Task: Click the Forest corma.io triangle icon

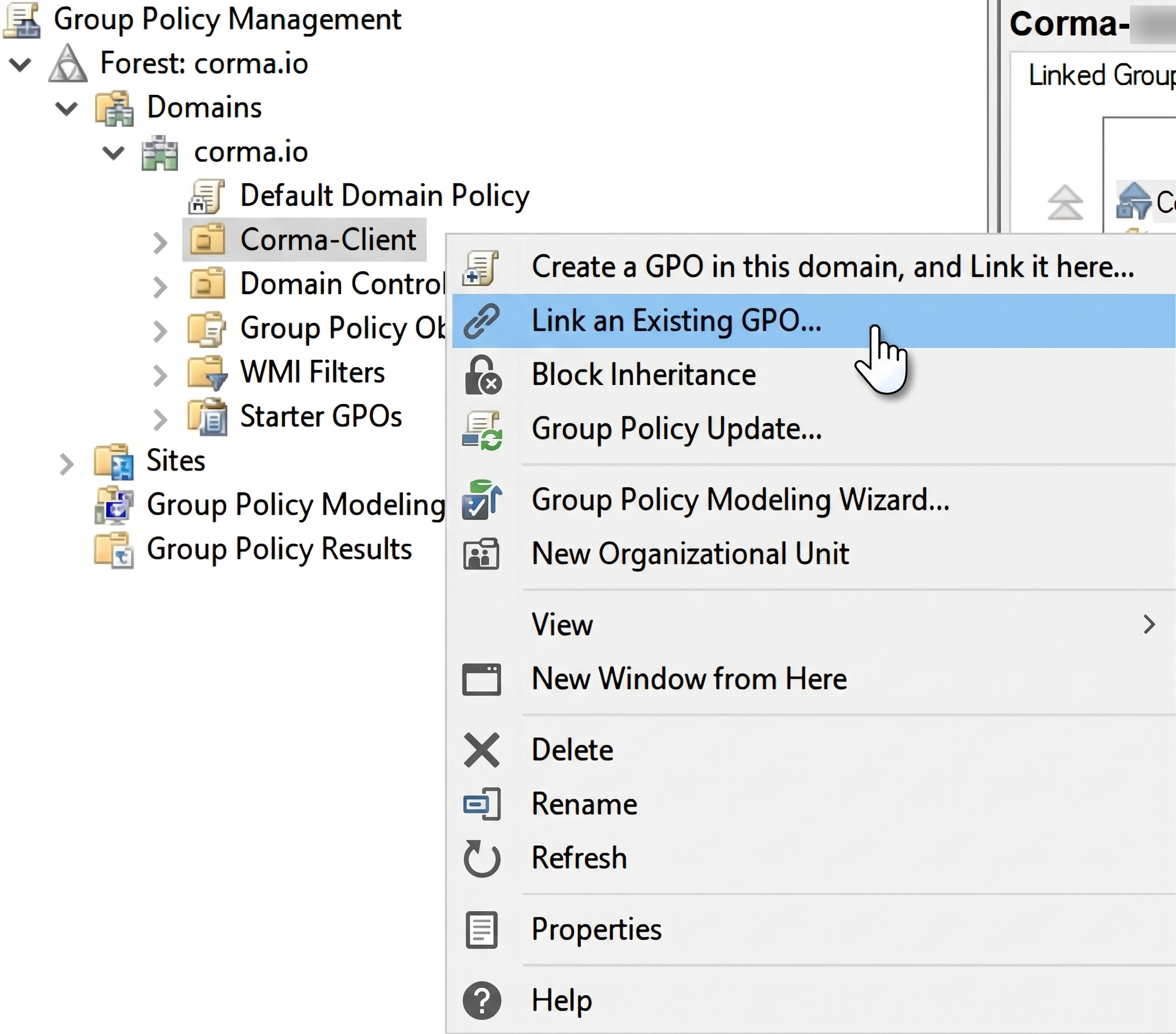Action: [x=68, y=64]
